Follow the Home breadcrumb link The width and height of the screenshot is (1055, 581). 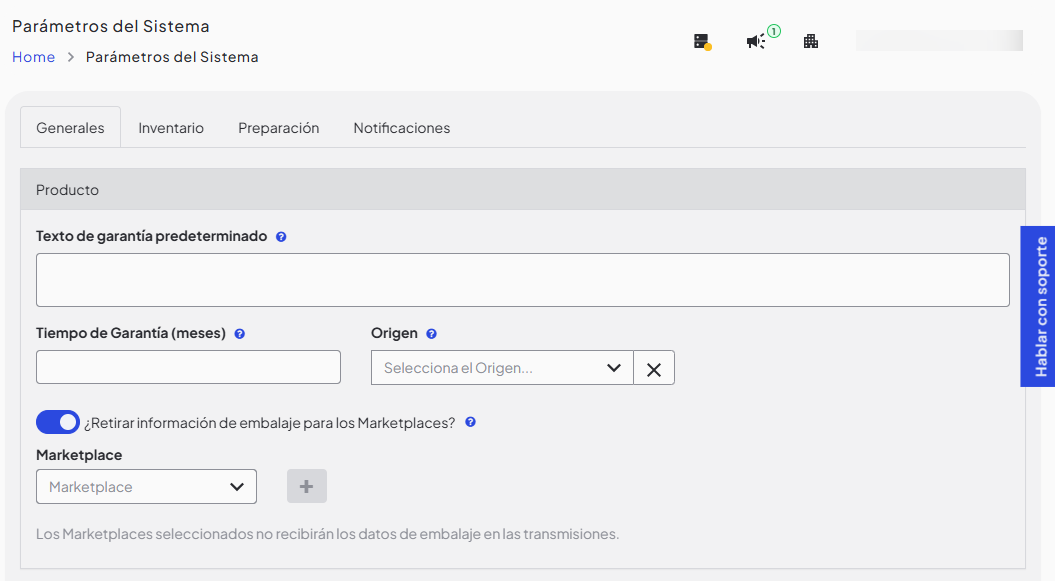pos(34,57)
